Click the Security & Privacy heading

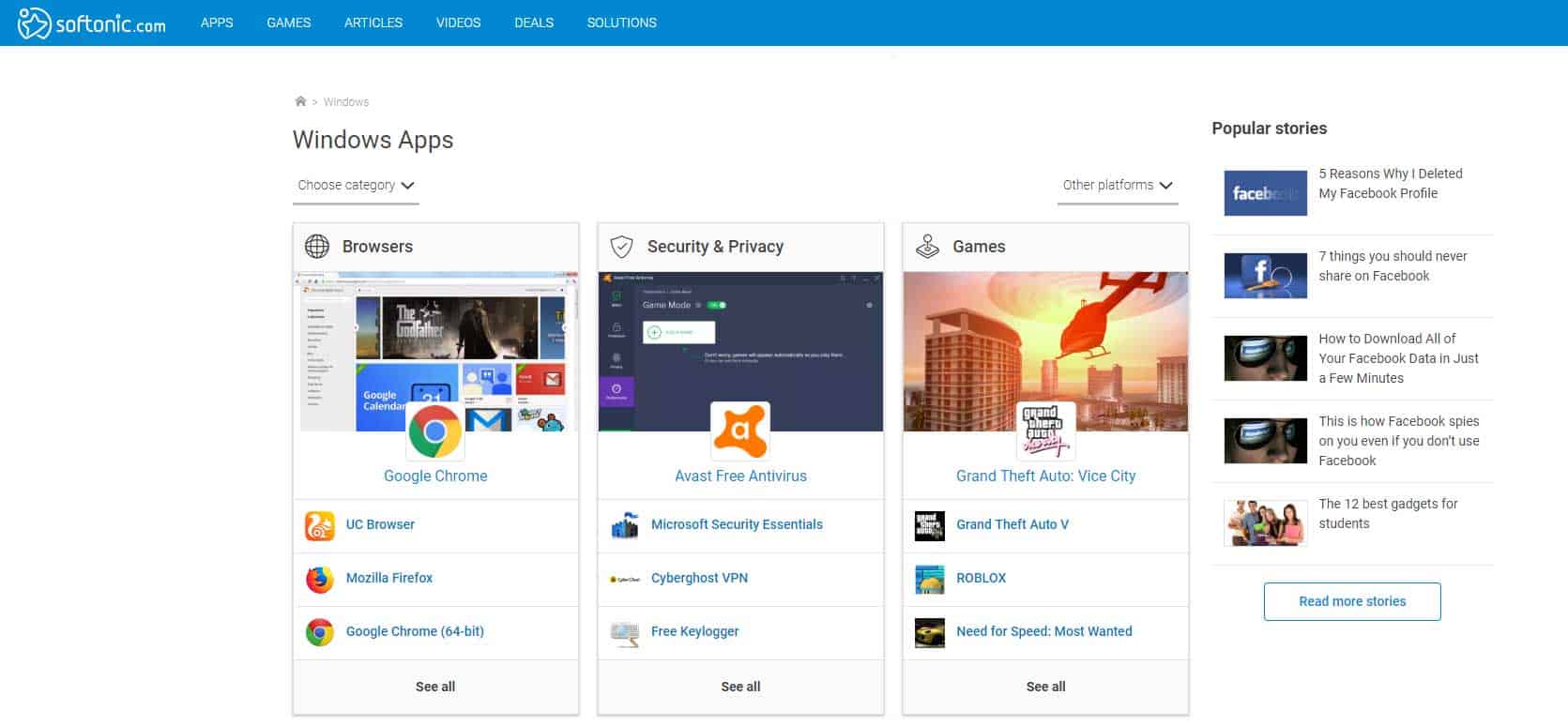click(x=715, y=247)
